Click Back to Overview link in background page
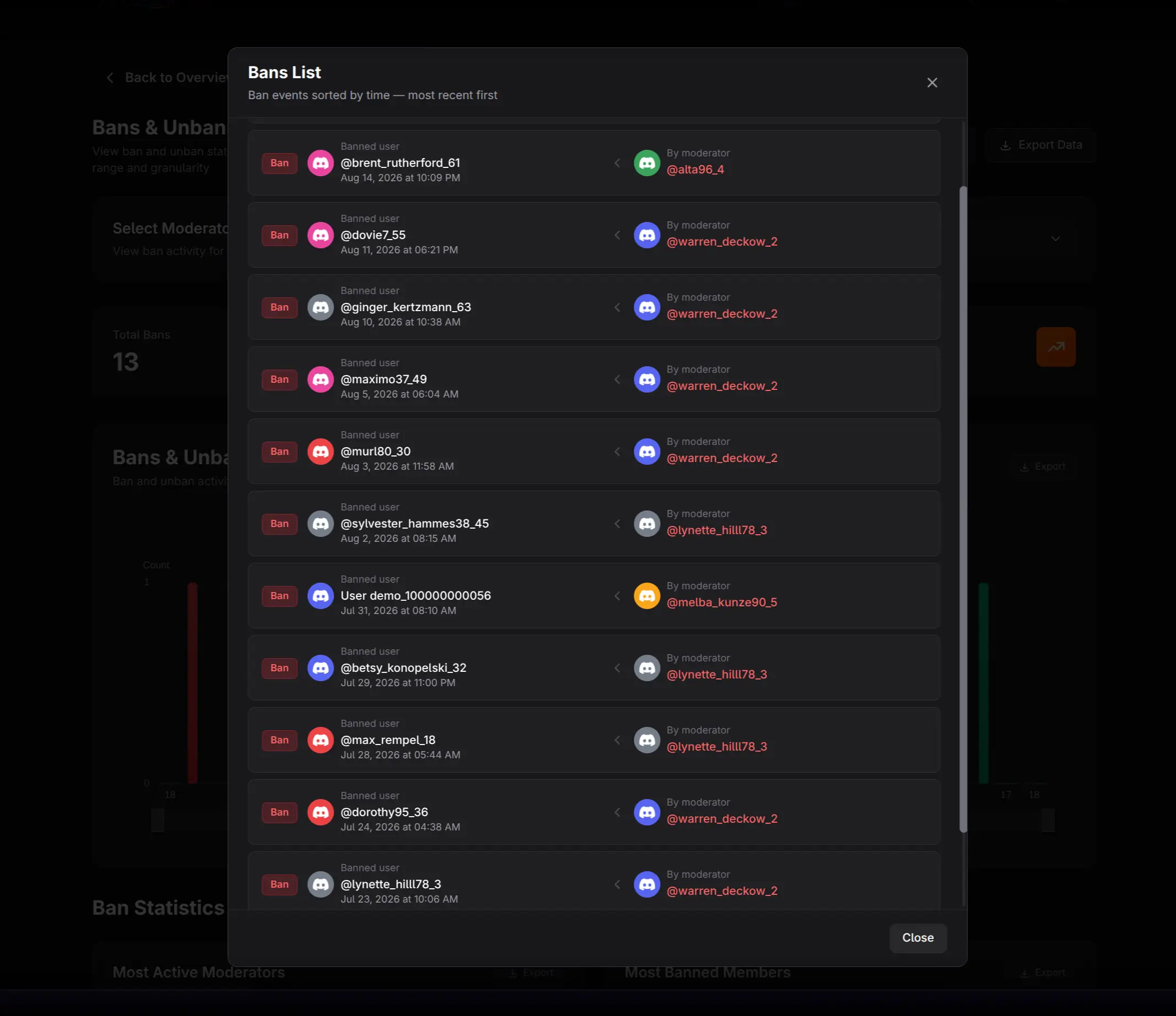The height and width of the screenshot is (1016, 1176). [x=168, y=78]
